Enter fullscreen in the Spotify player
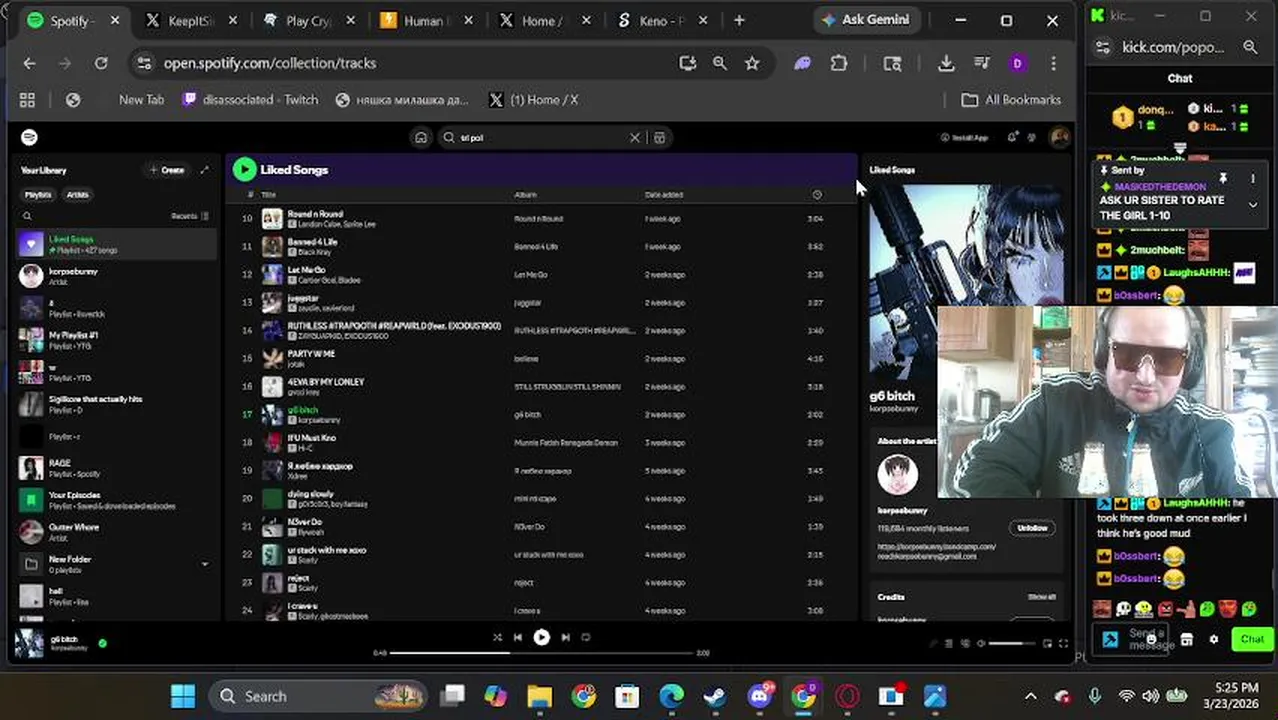Viewport: 1278px width, 720px height. pyautogui.click(x=1062, y=644)
